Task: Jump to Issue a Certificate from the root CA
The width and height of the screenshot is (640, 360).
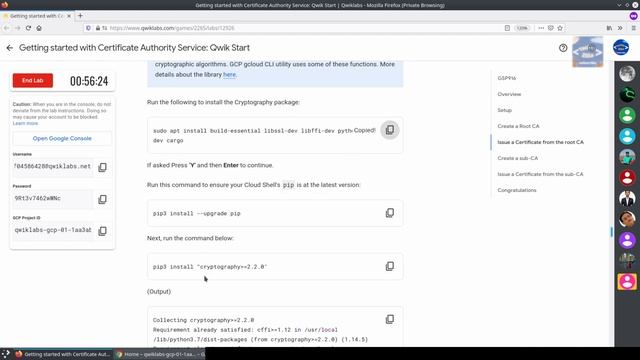Action: (x=540, y=142)
